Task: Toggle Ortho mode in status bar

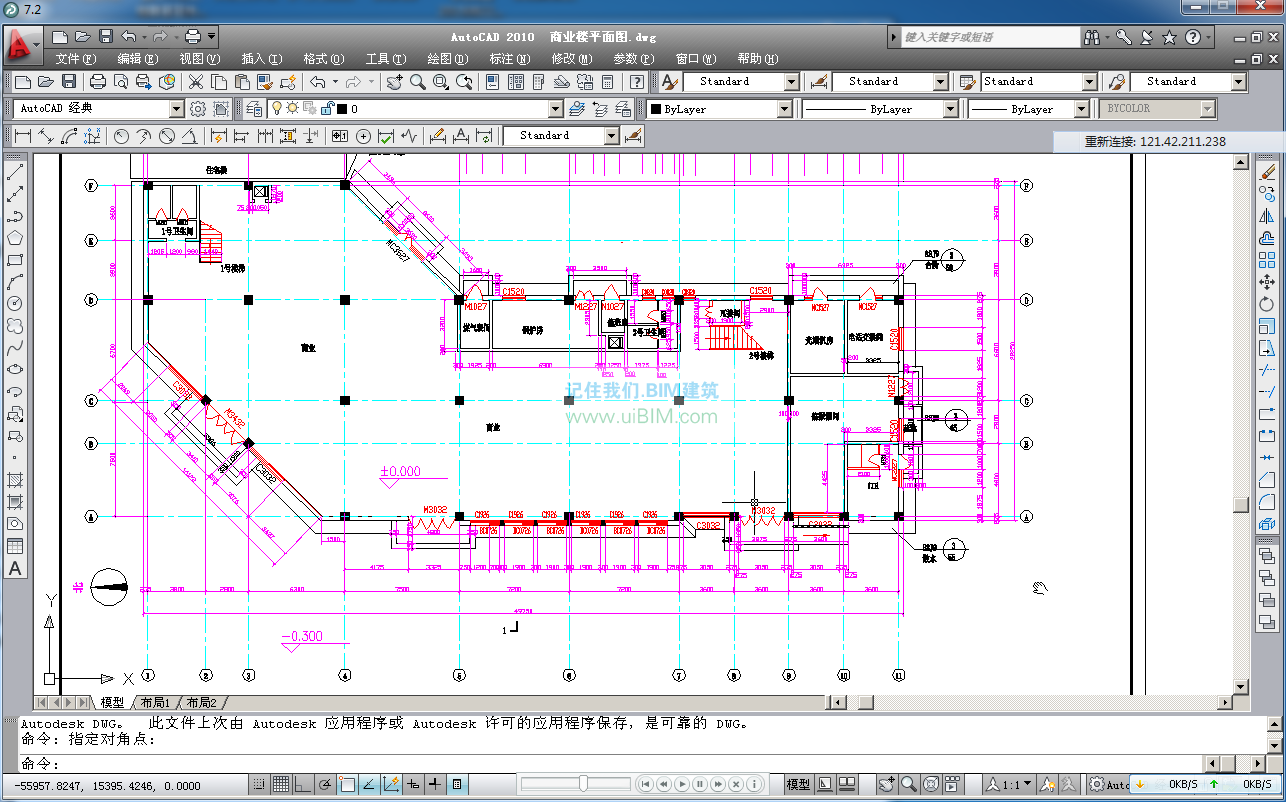Action: click(x=302, y=785)
